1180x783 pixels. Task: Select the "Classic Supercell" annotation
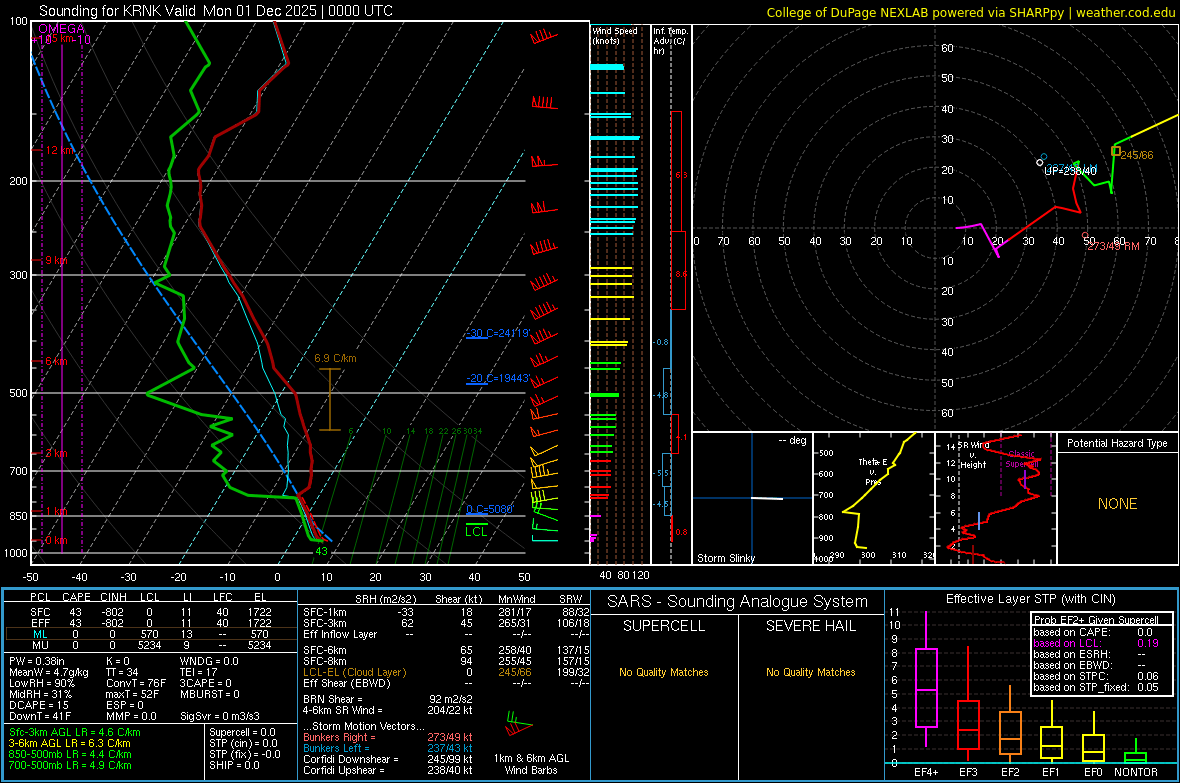(x=1022, y=459)
